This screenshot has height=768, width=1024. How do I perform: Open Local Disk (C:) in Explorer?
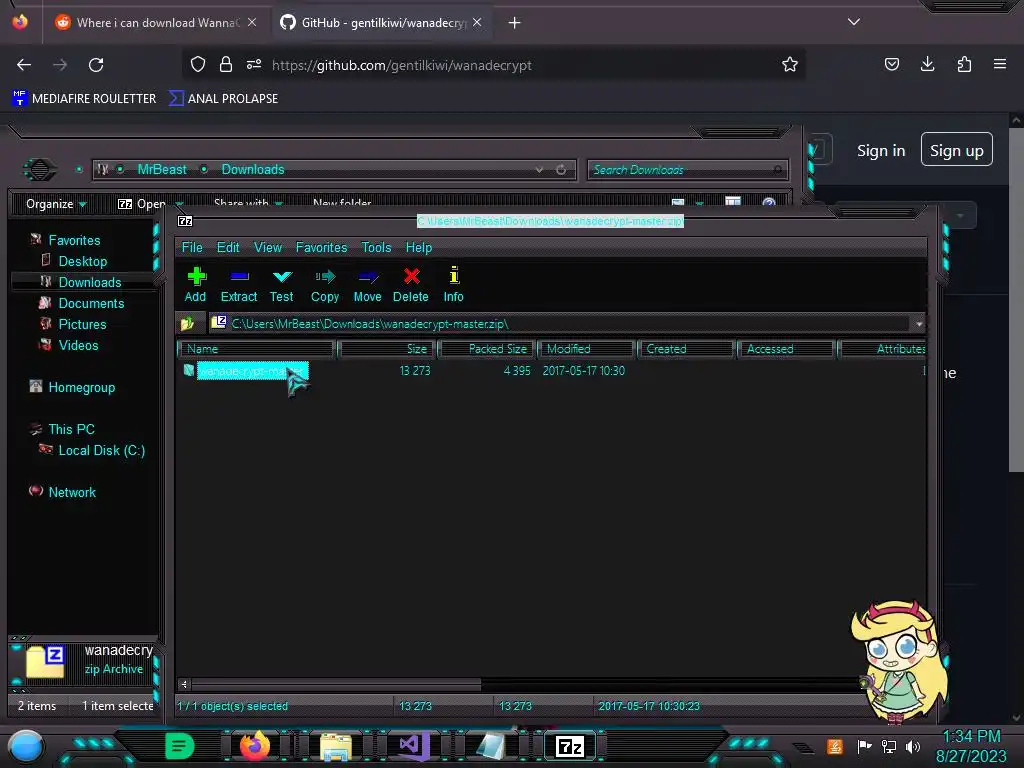(x=101, y=450)
